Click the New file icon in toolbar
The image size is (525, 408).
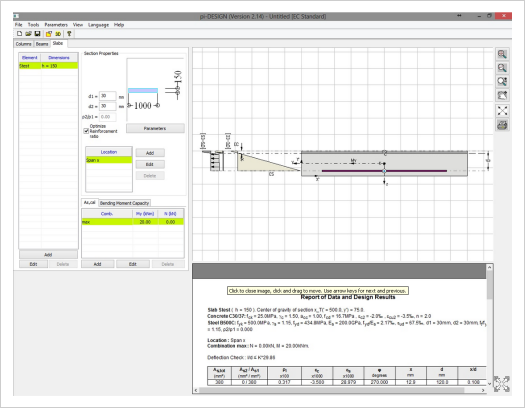(19, 33)
